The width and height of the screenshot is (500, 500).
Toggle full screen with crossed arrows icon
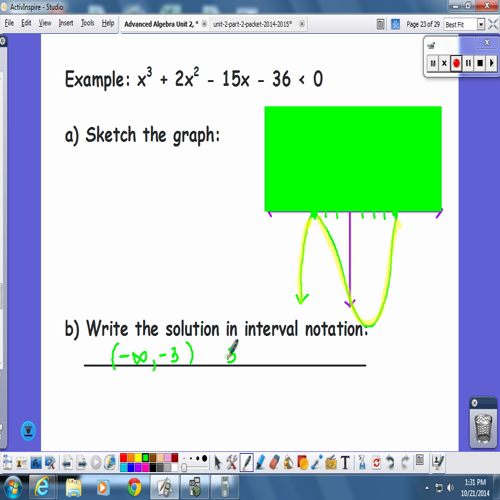pyautogui.click(x=493, y=24)
